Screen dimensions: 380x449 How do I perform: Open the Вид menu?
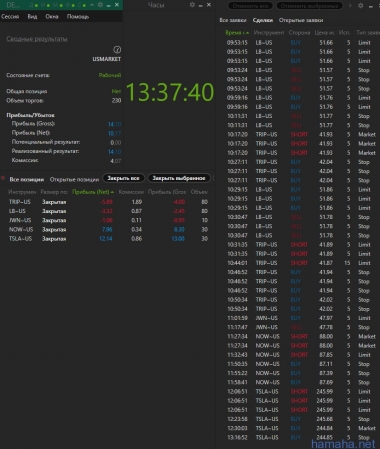point(32,16)
